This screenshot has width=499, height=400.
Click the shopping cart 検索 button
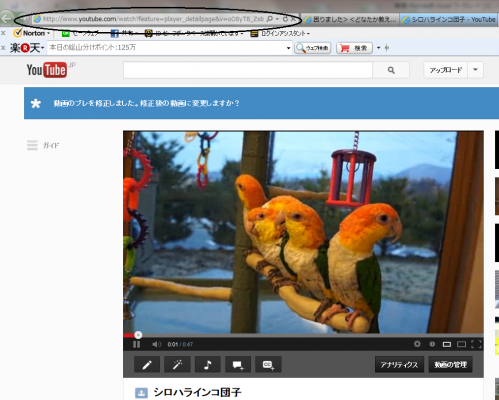(354, 48)
